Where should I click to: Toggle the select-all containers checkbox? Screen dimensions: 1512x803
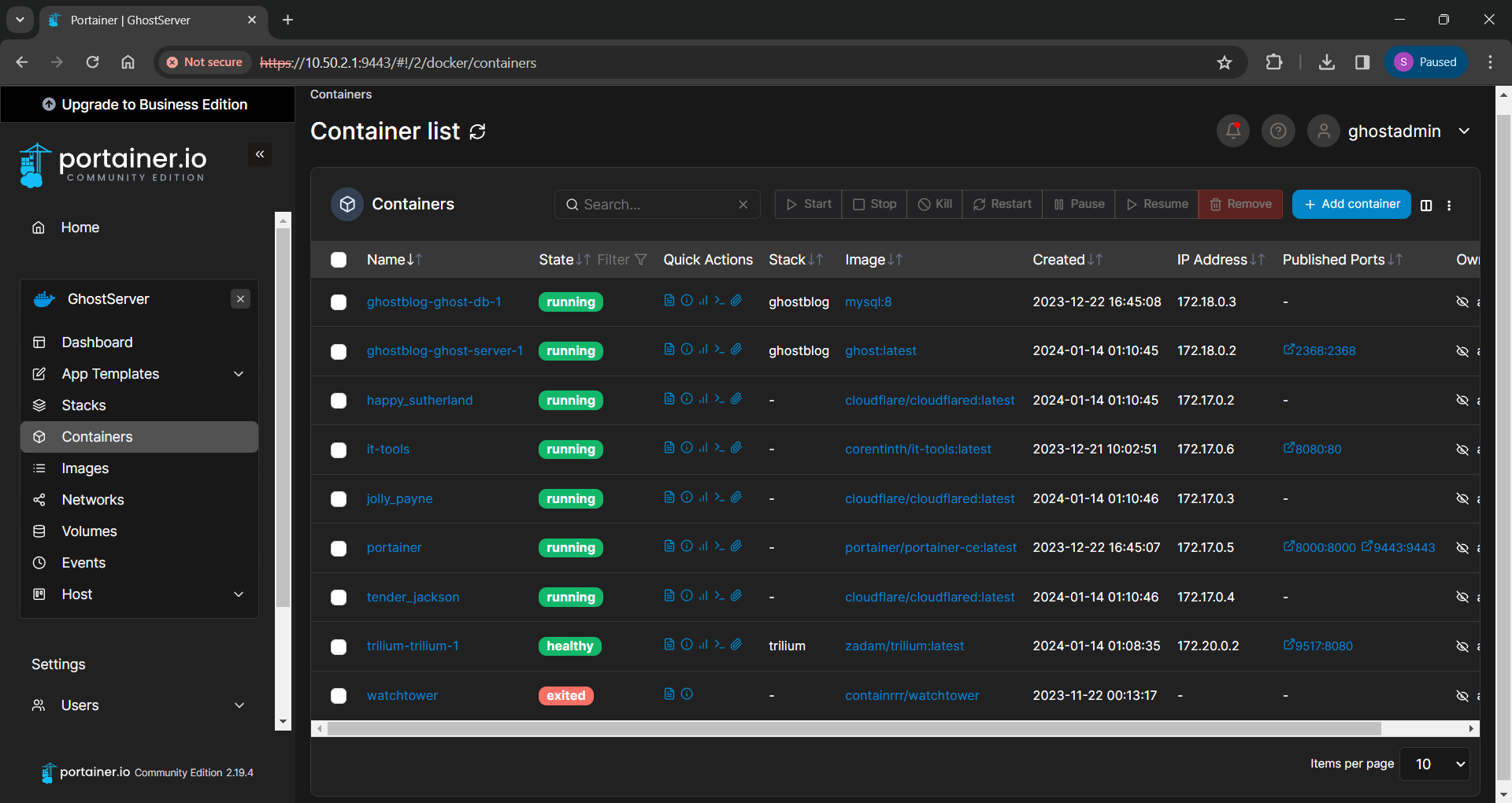[x=339, y=260]
